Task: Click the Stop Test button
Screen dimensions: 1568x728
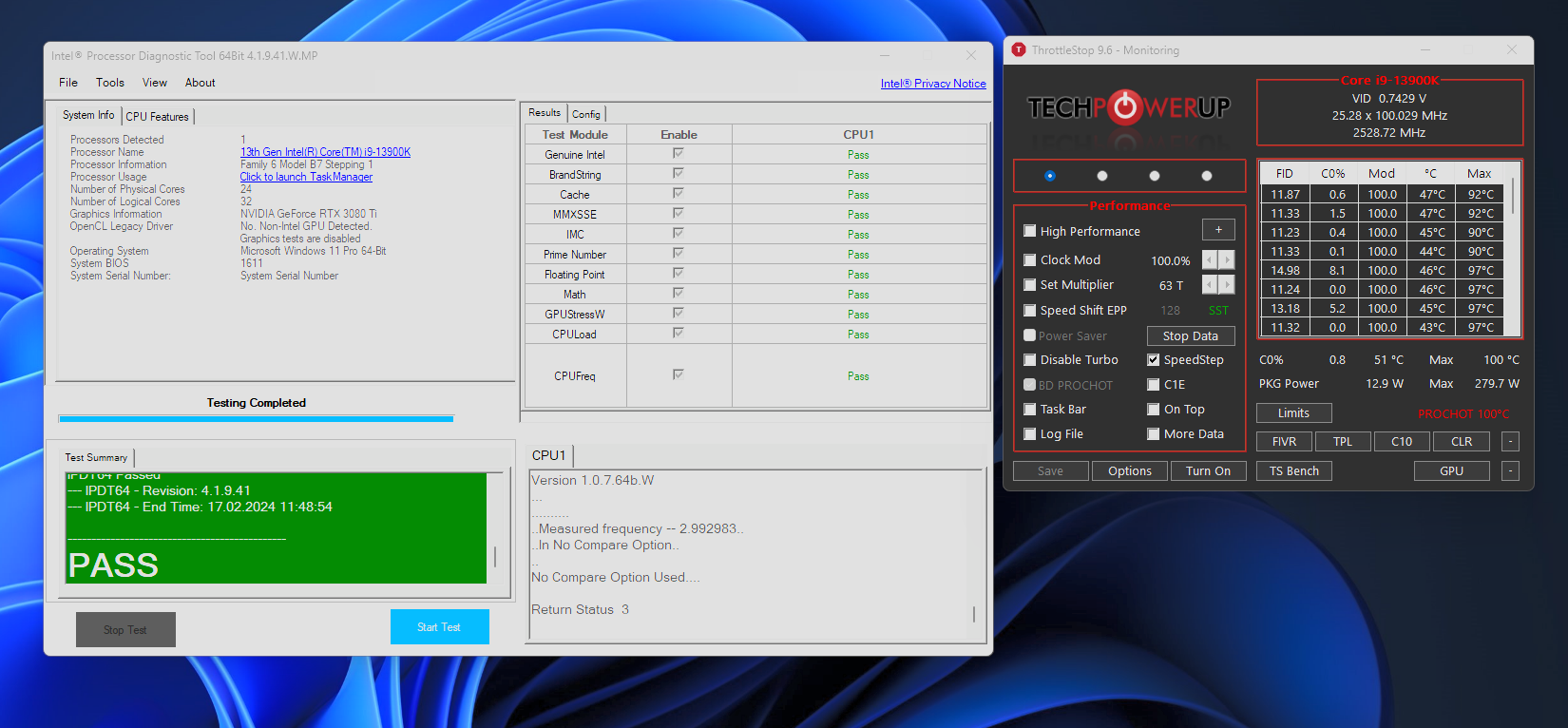Action: point(125,630)
